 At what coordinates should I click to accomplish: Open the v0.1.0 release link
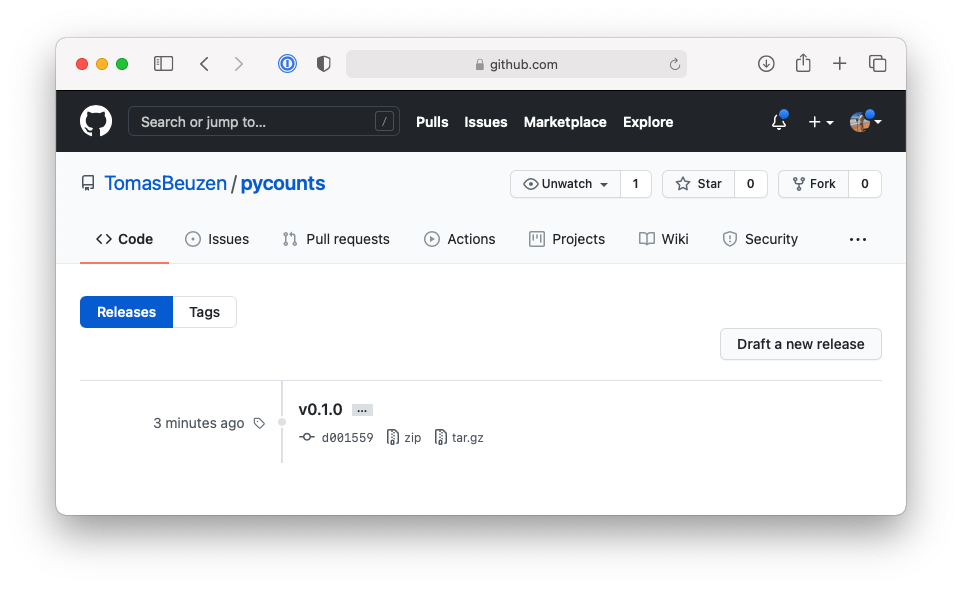pyautogui.click(x=320, y=409)
